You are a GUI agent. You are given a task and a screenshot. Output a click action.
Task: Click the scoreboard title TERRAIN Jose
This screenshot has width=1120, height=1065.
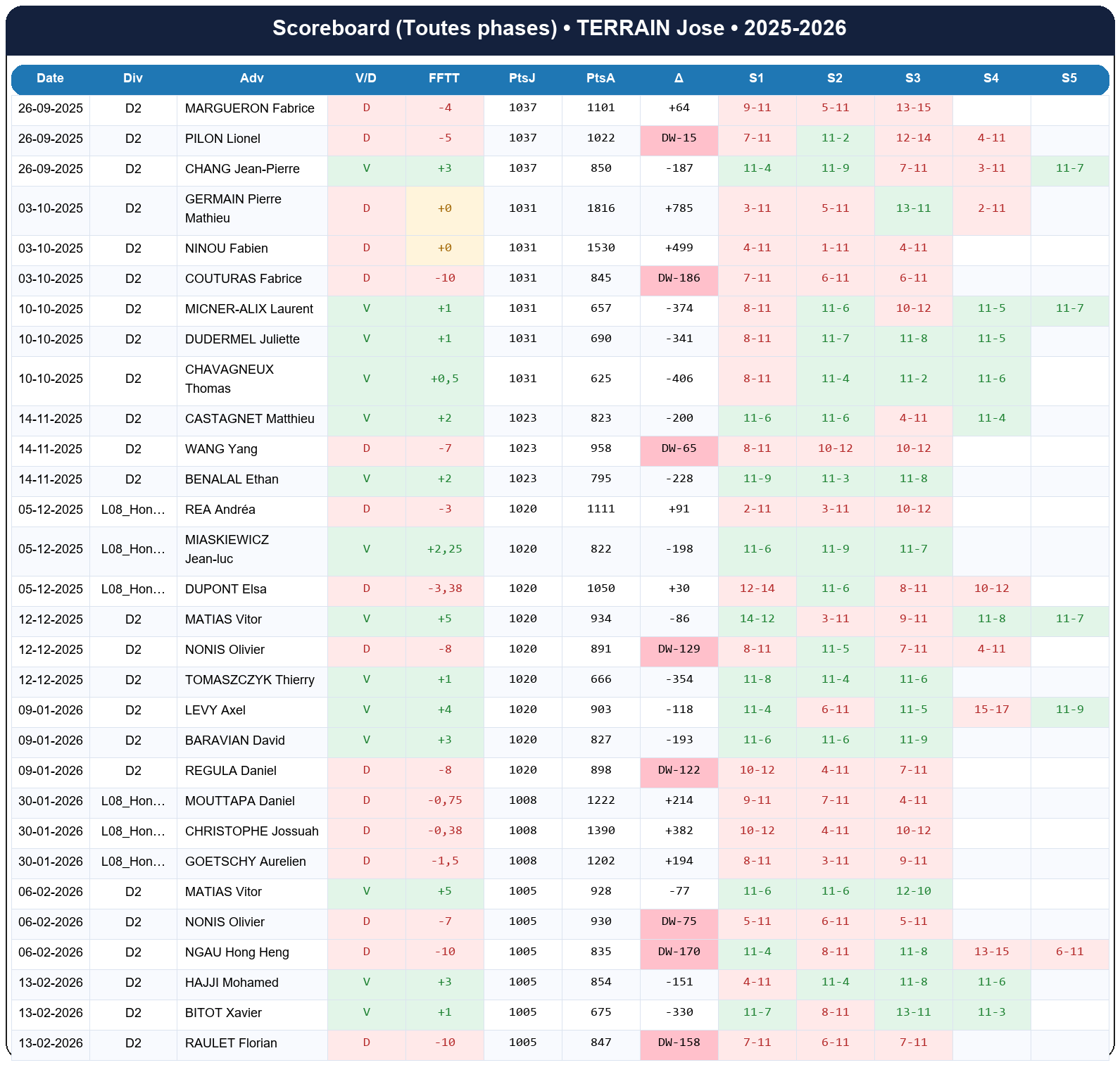tap(560, 28)
